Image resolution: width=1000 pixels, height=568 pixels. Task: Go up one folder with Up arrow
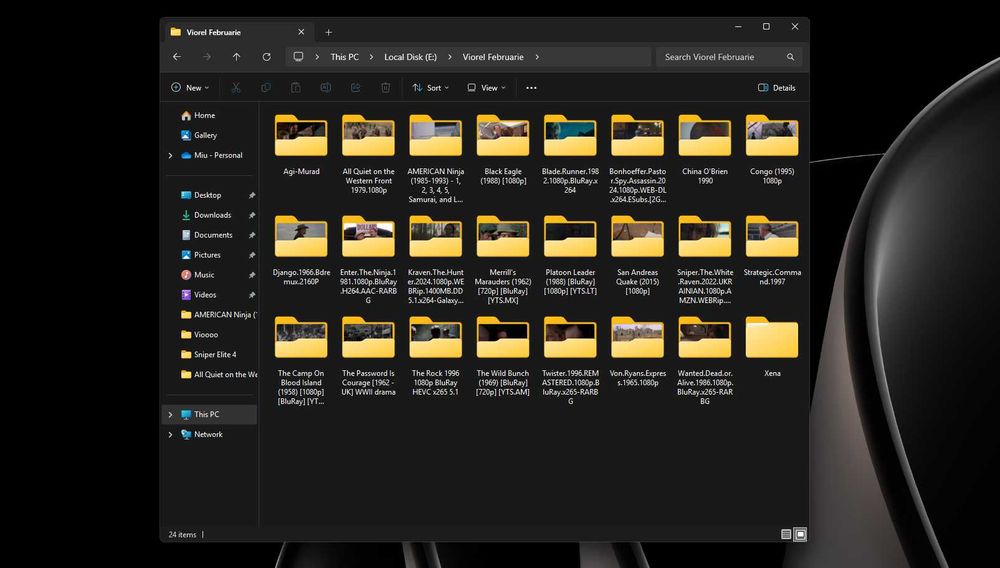(236, 57)
